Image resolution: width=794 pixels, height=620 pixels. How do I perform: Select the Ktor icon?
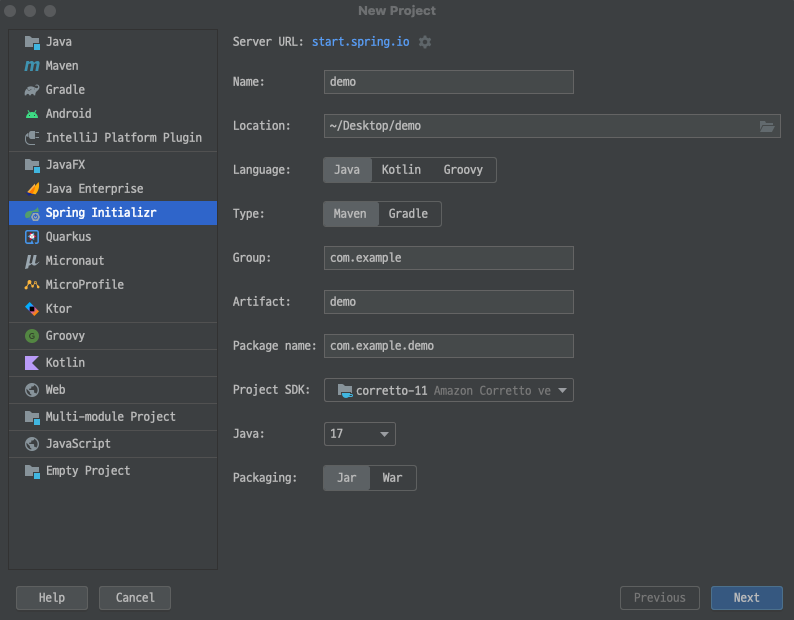(32, 309)
